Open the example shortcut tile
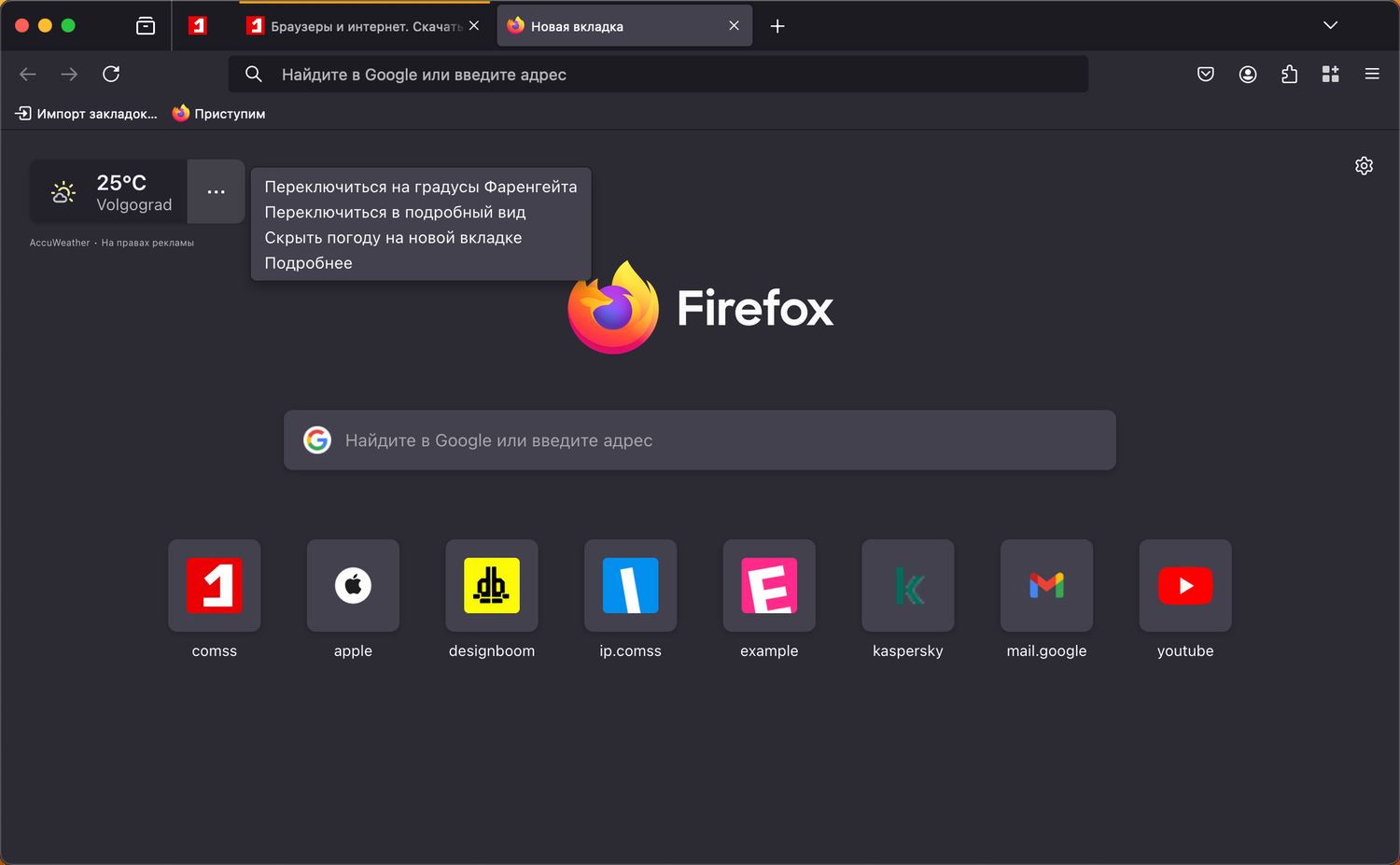The width and height of the screenshot is (1400, 865). tap(769, 599)
